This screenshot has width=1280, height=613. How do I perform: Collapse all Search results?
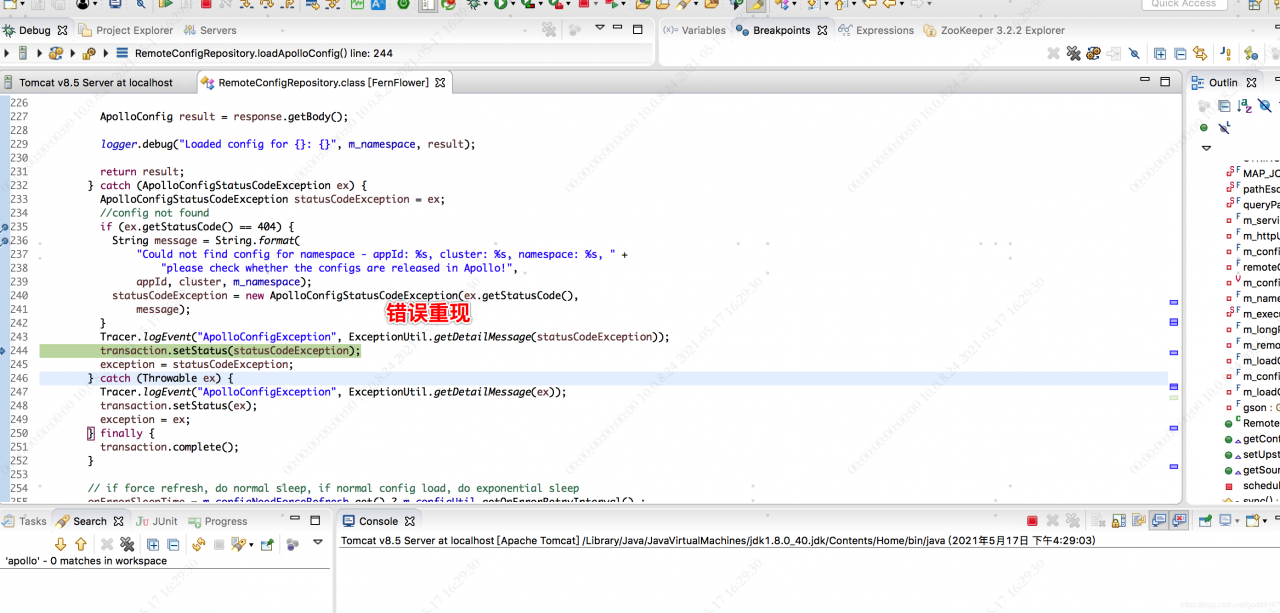173,545
